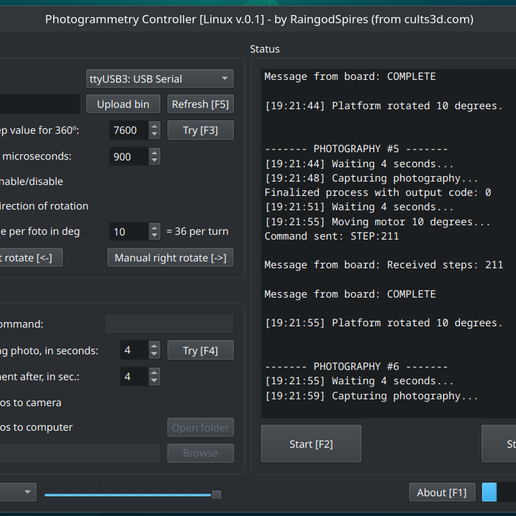Screen dimensions: 516x516
Task: Decrease microseconds value 900 with down arrow
Action: pyautogui.click(x=154, y=161)
